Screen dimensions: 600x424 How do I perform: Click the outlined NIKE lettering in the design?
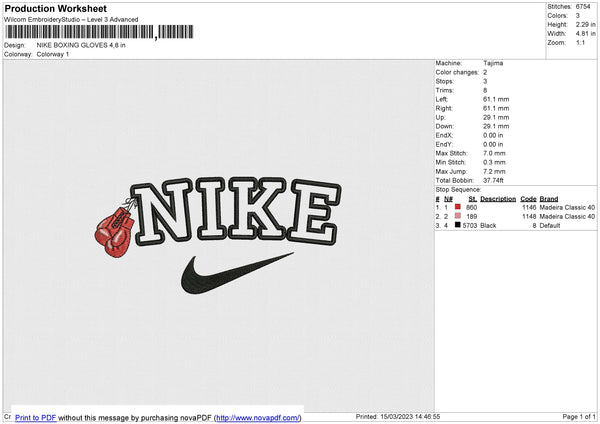click(x=235, y=211)
